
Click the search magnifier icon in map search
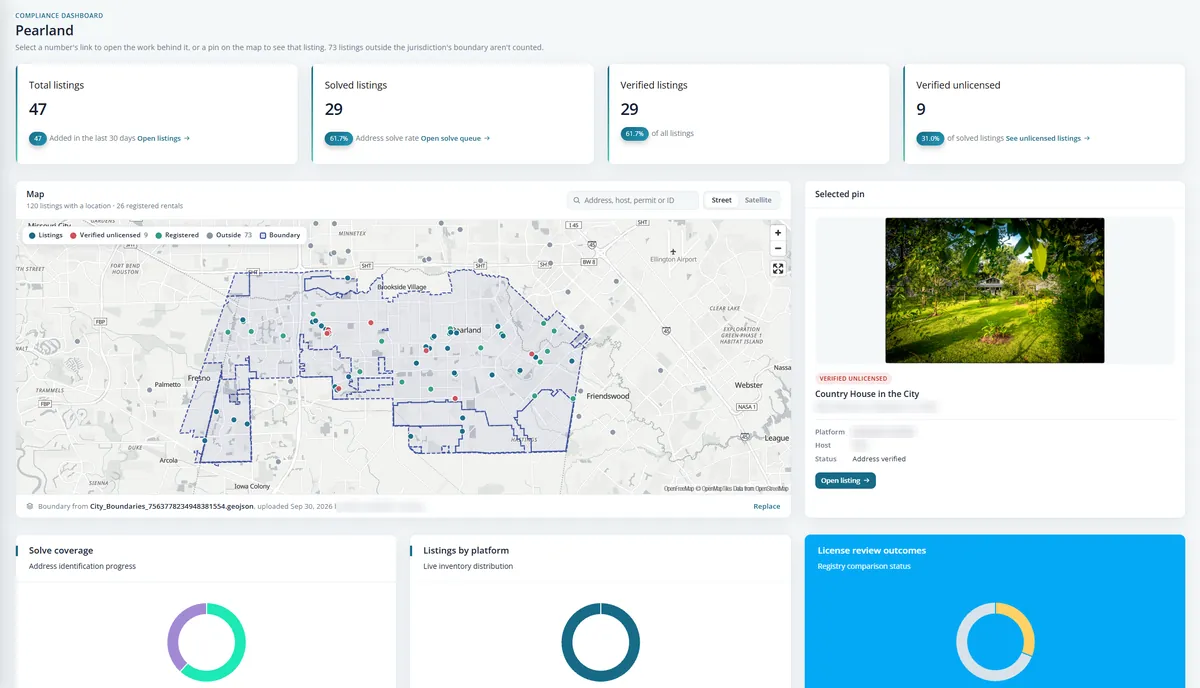pyautogui.click(x=577, y=200)
